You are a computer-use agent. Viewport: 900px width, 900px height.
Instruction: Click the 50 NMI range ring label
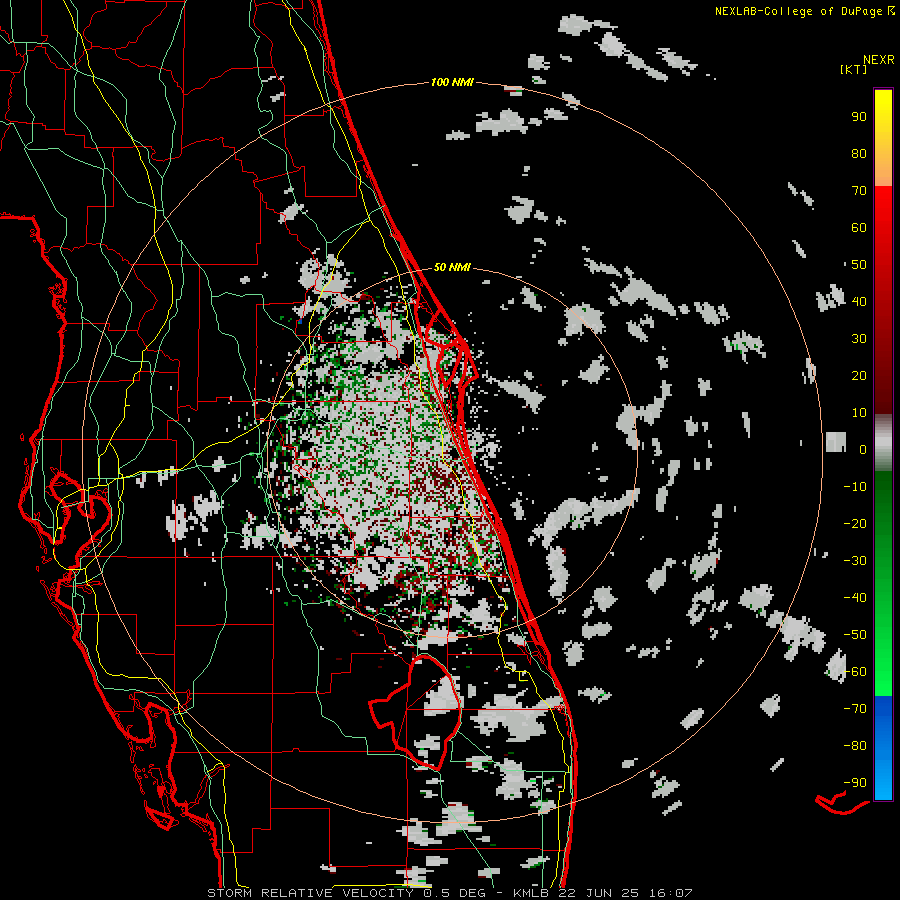point(452,267)
